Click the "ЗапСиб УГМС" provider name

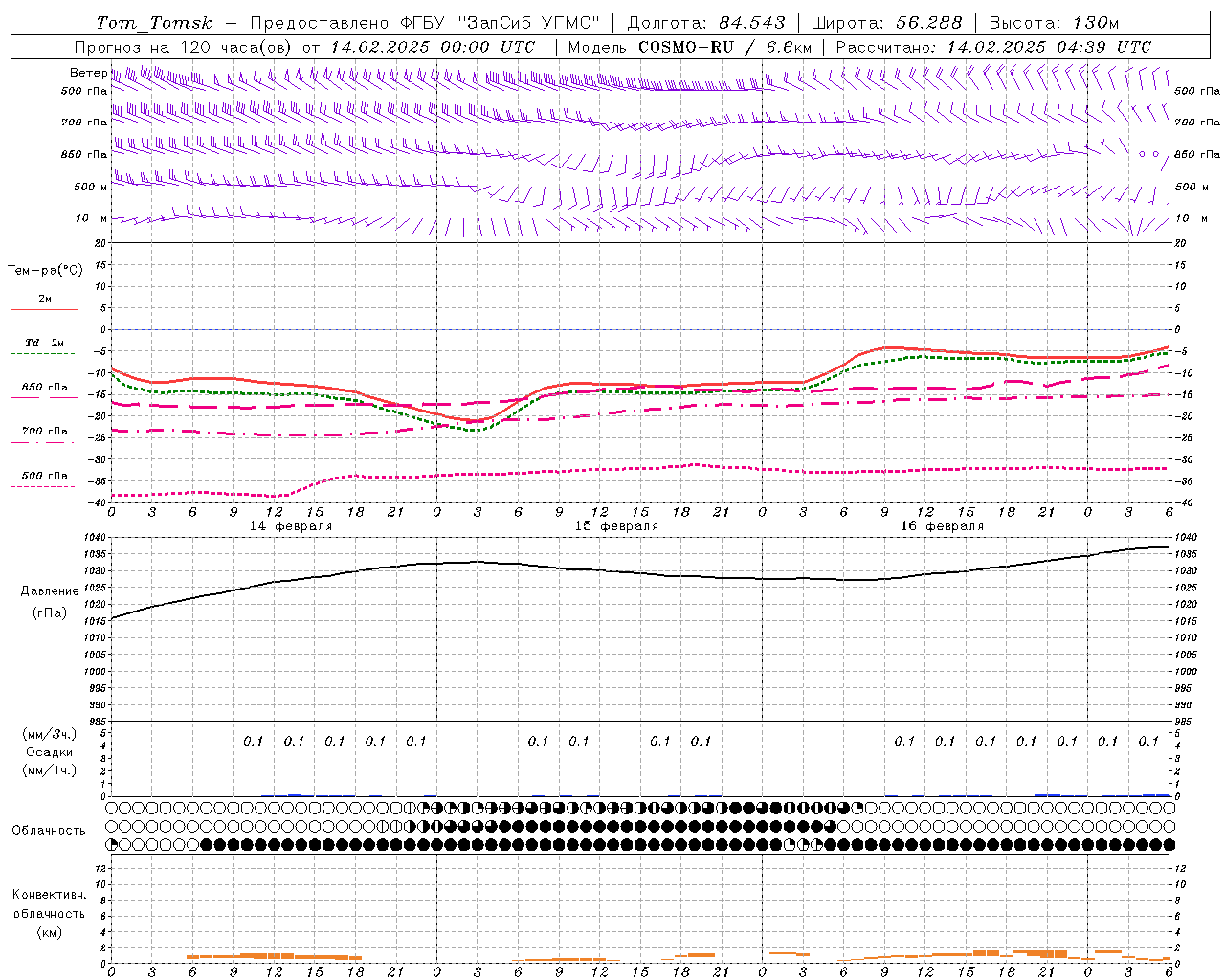click(x=528, y=23)
